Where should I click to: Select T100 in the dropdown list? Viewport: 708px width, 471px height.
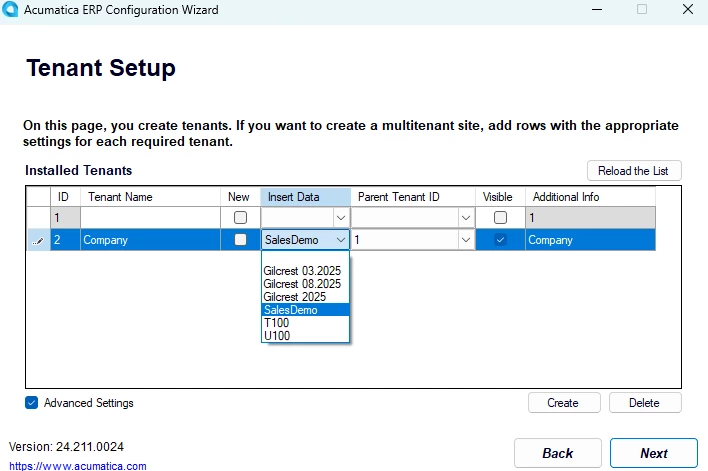click(x=305, y=322)
